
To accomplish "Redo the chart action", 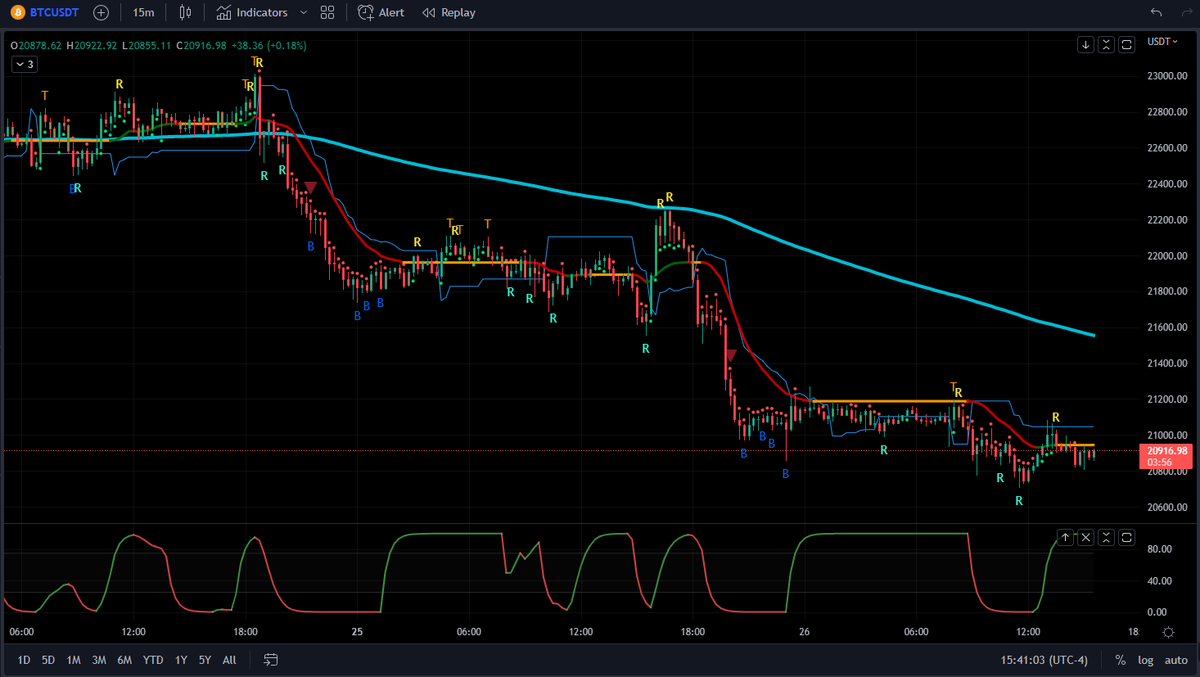I will pos(1185,13).
